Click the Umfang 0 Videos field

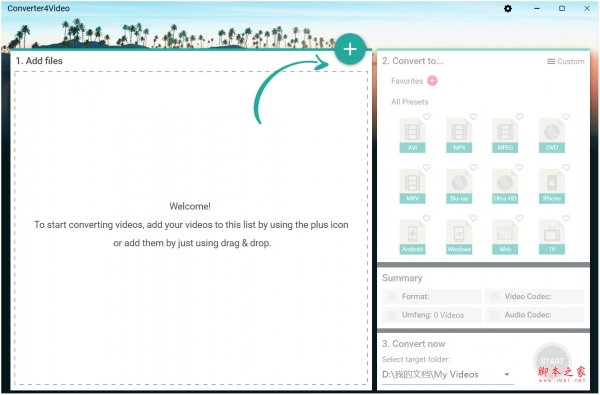(432, 315)
